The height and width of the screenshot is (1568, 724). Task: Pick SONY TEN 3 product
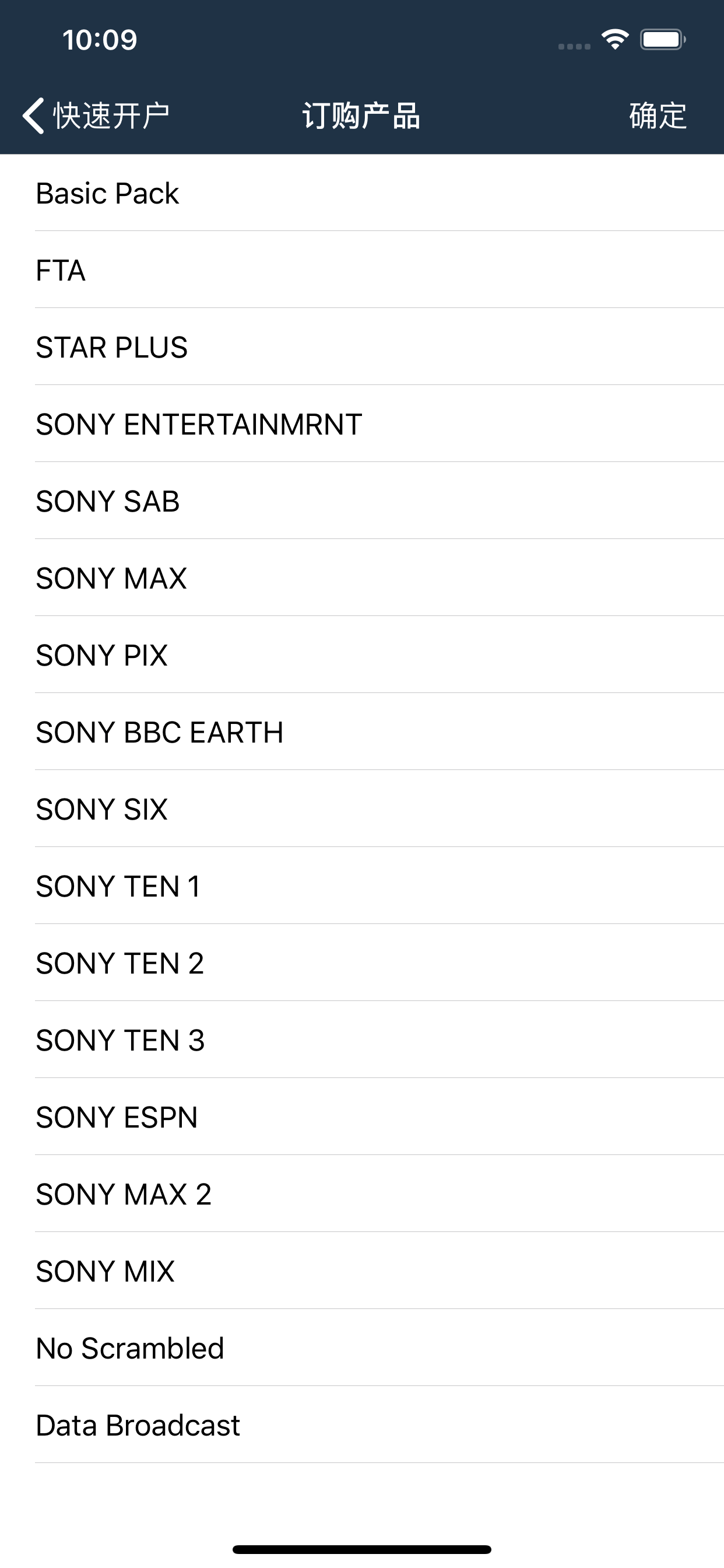pyautogui.click(x=362, y=1039)
